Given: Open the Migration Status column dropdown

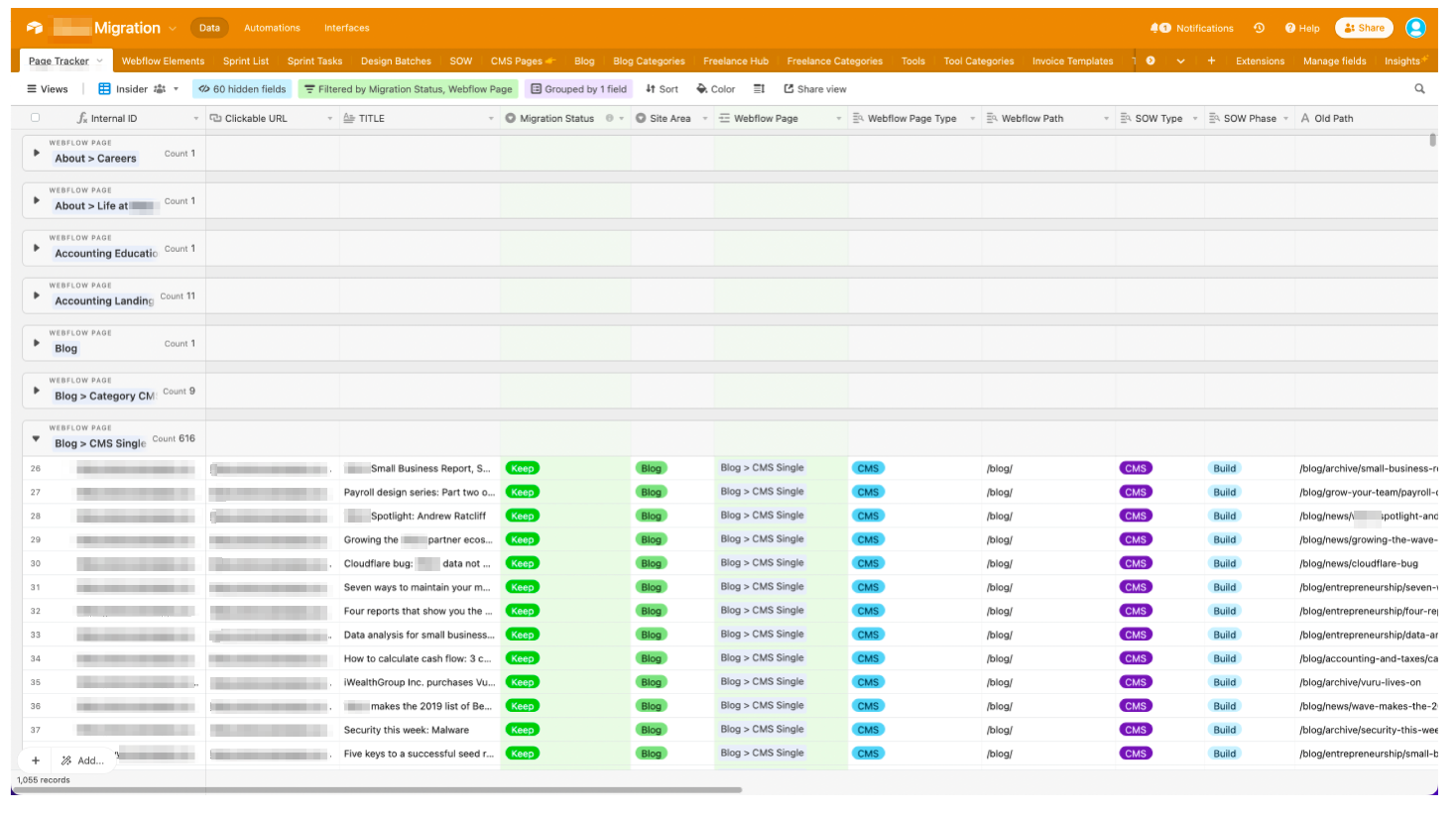Looking at the screenshot, I should click(622, 119).
